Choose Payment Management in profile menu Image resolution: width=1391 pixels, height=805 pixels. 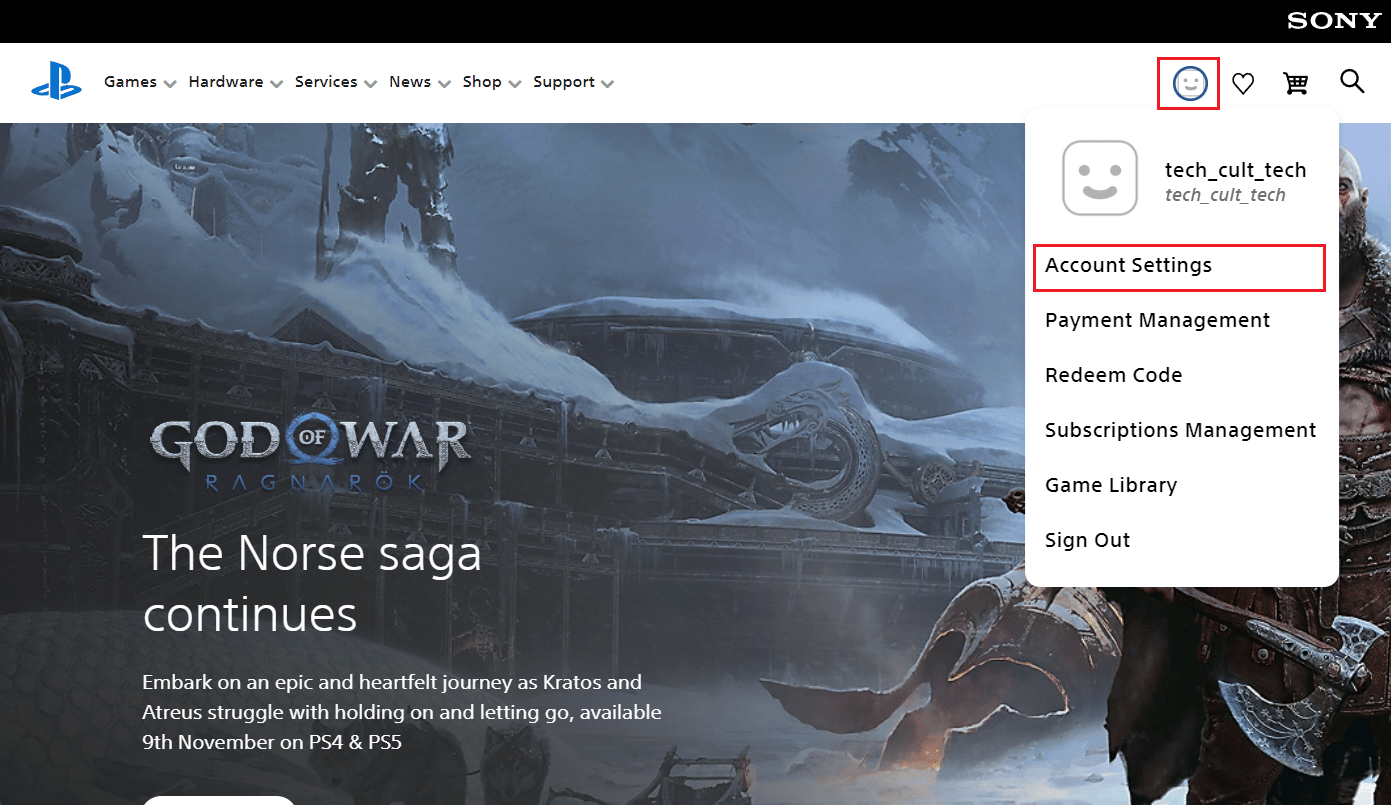[1157, 321]
